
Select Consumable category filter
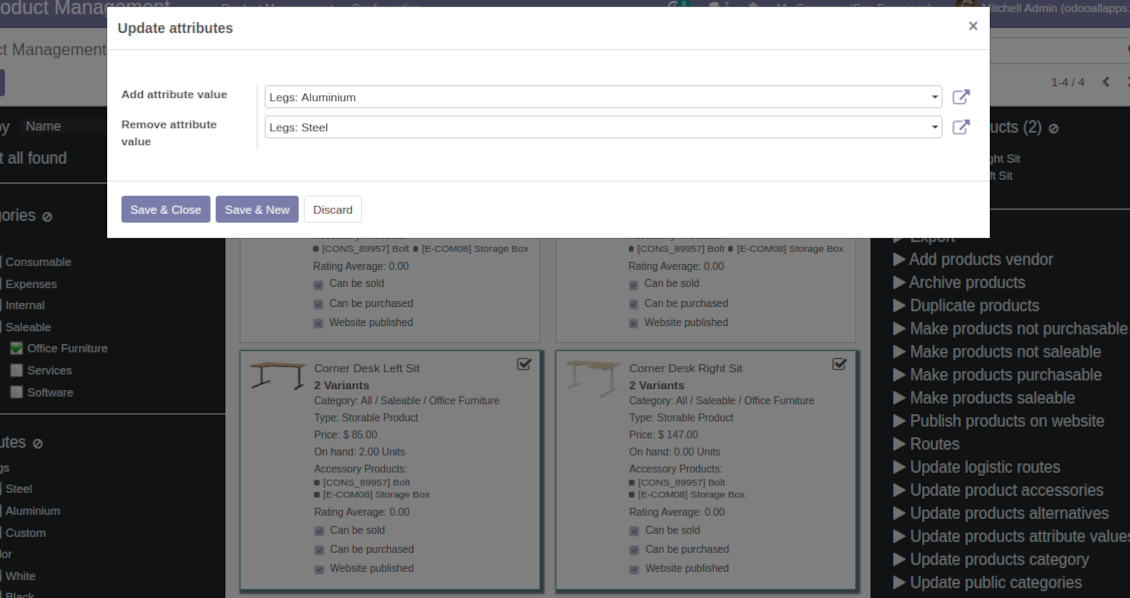pyautogui.click(x=38, y=262)
